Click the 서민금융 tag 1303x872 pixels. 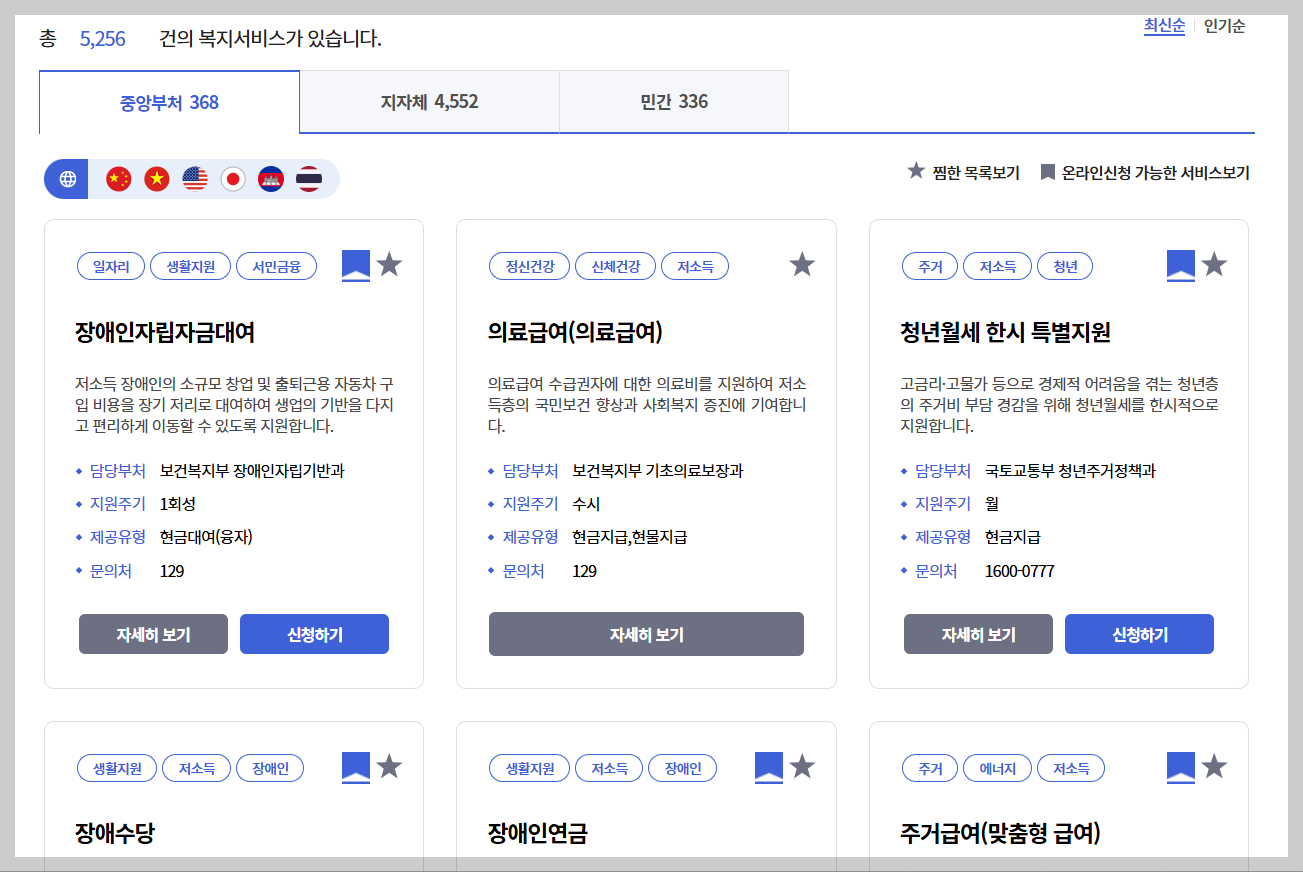(x=276, y=266)
